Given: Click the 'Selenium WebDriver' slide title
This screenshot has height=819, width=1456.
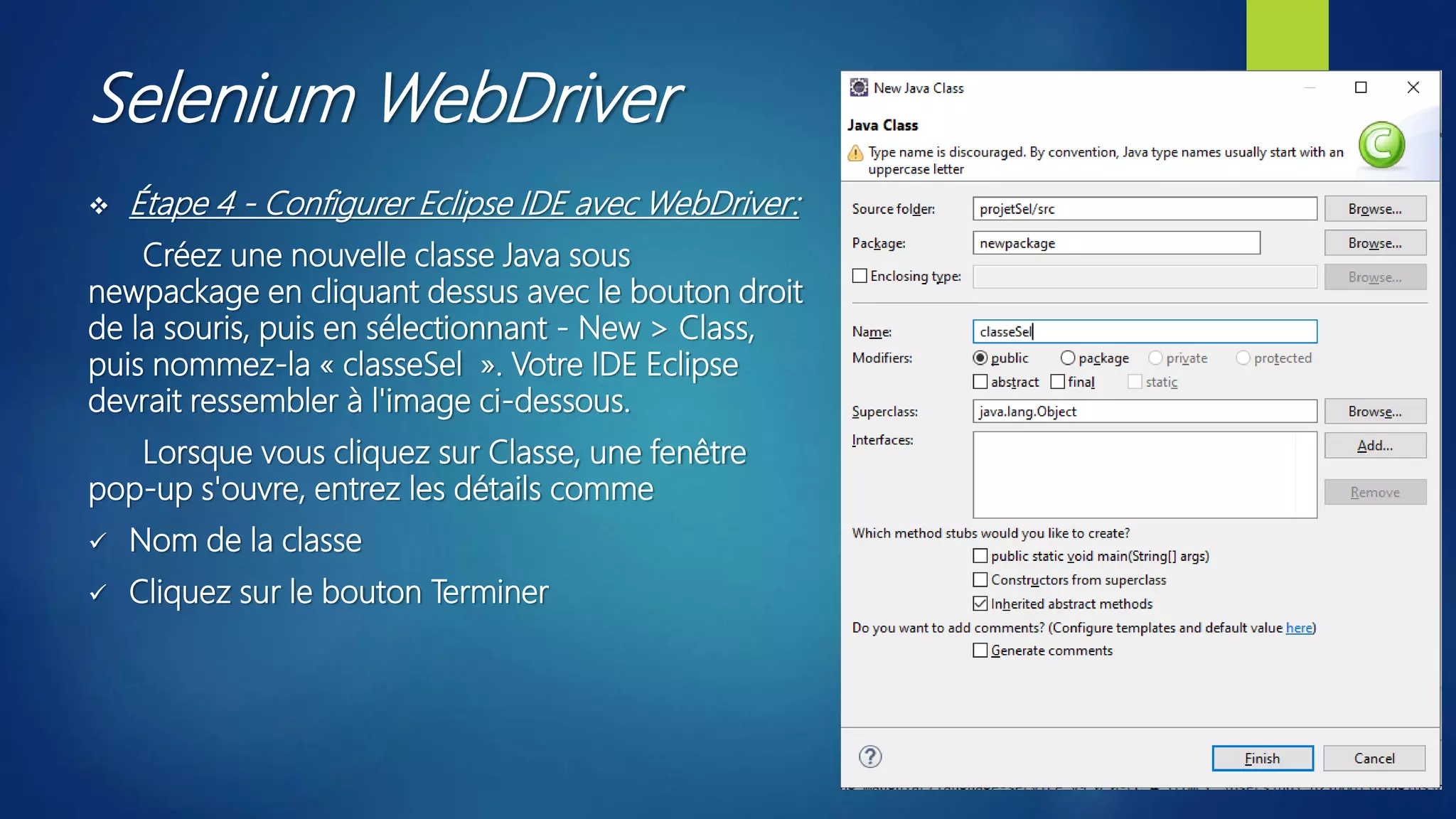Looking at the screenshot, I should point(387,98).
